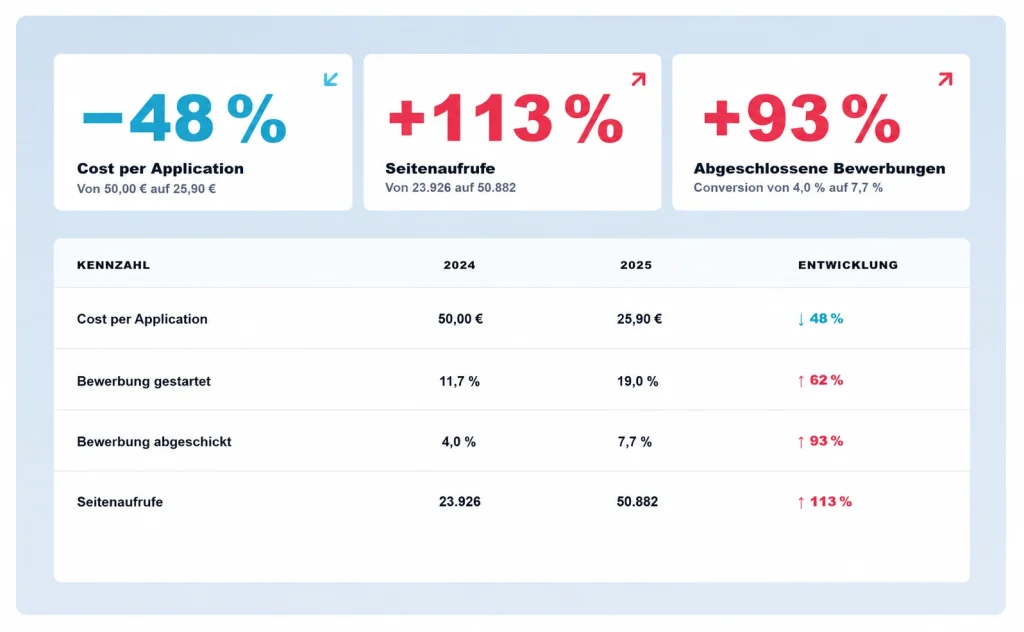Image resolution: width=1024 pixels, height=632 pixels.
Task: Select the Bewerbung abgeschickt row label
Action: (154, 442)
